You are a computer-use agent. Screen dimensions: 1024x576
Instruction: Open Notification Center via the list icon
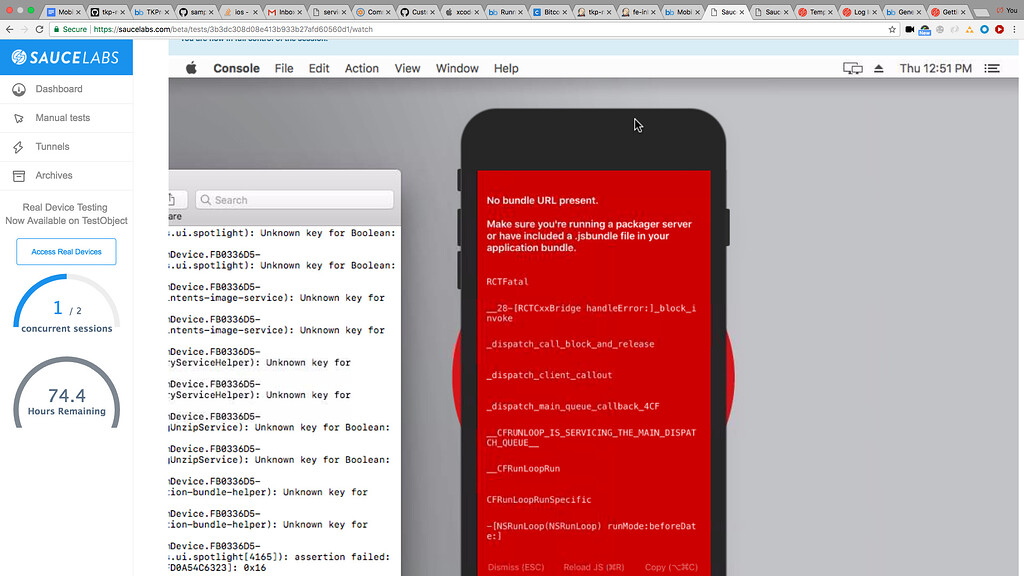point(992,68)
